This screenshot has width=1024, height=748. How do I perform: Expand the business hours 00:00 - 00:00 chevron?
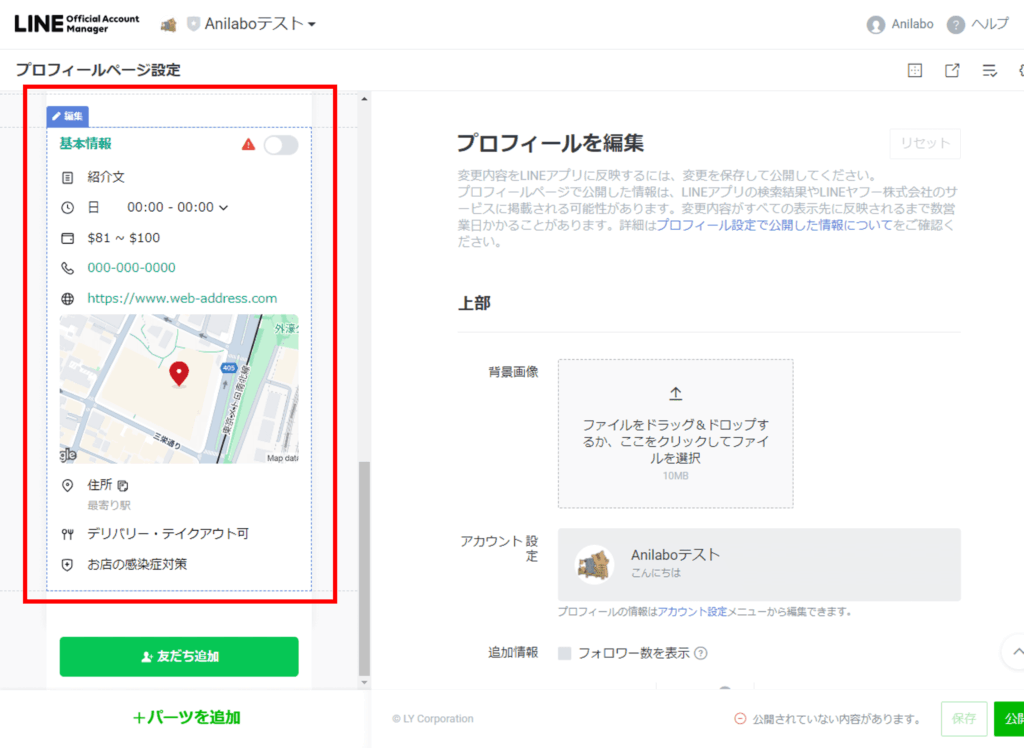[x=223, y=208]
